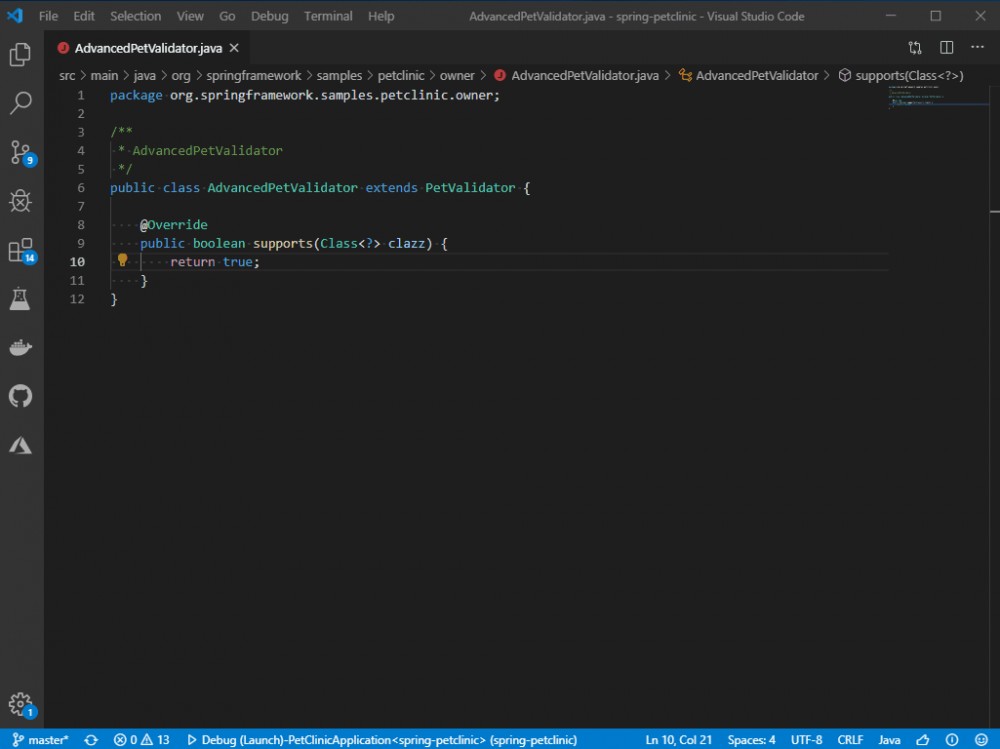The height and width of the screenshot is (749, 1000).
Task: Open the editor More Actions menu
Action: point(977,47)
